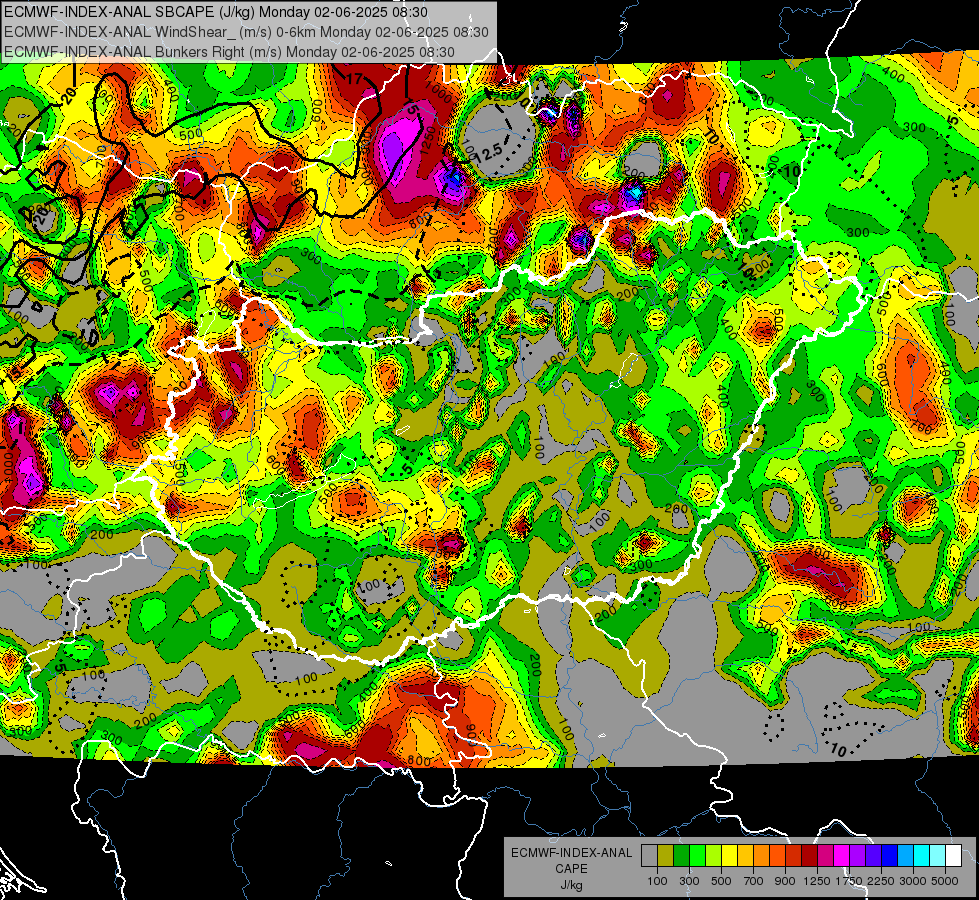Viewport: 979px width, 900px height.
Task: Select the bright green legend swatch after 300
Action: 697,855
